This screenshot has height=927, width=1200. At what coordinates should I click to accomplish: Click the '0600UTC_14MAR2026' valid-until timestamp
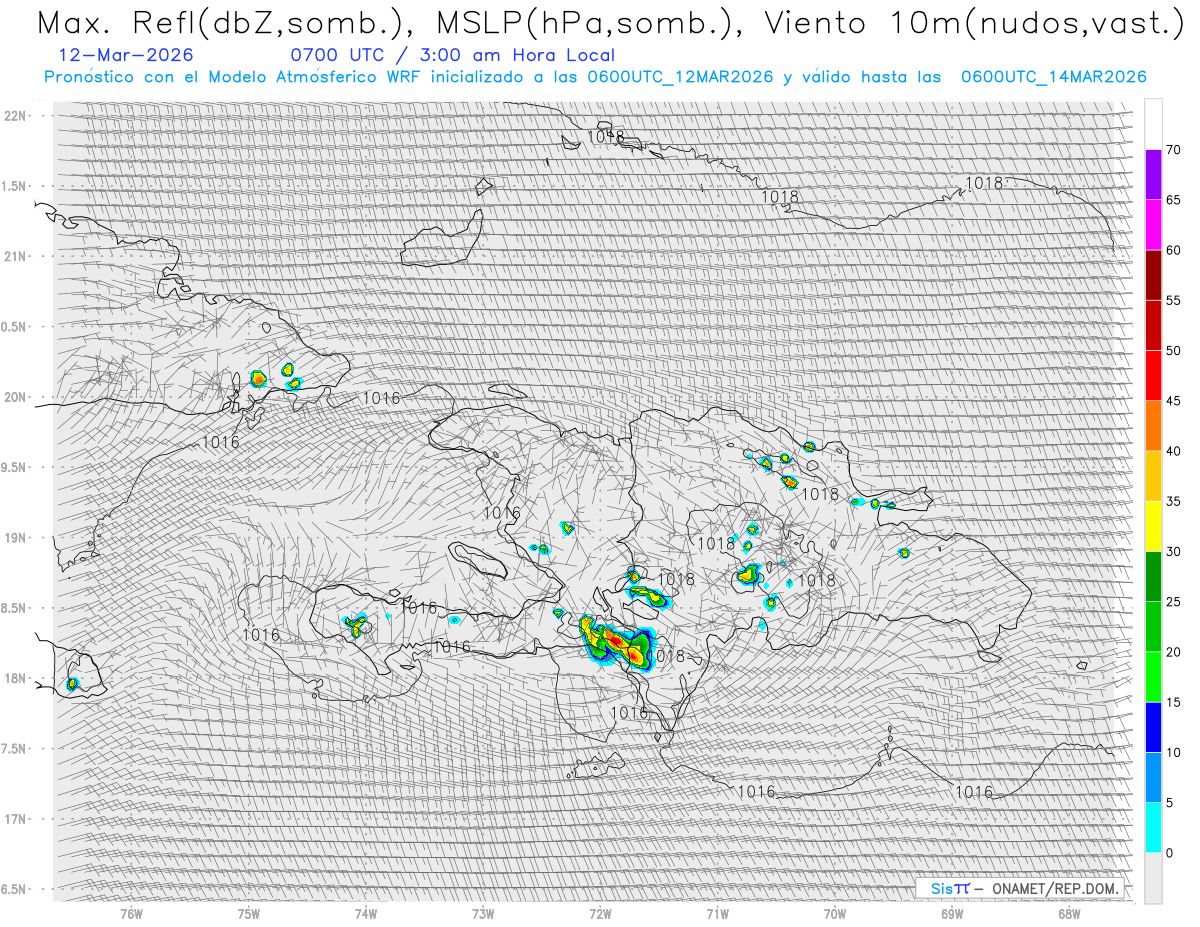pyautogui.click(x=1054, y=77)
